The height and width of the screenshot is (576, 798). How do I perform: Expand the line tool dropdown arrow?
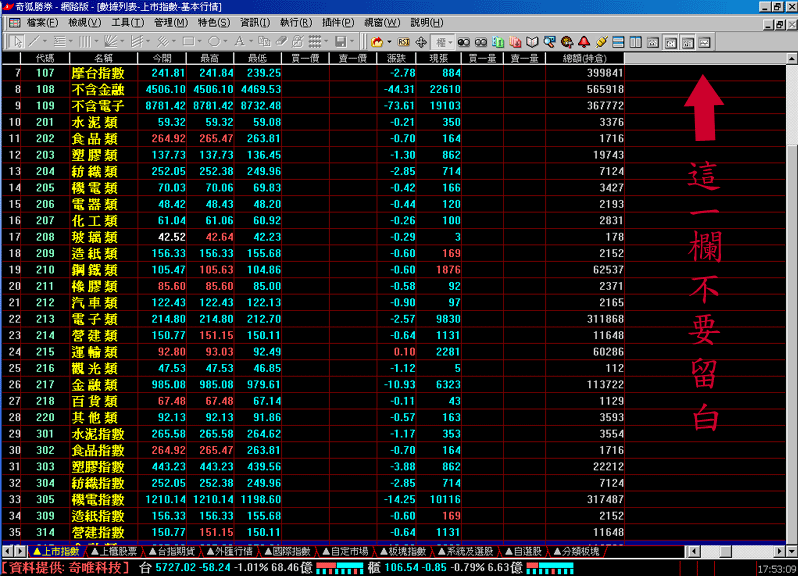click(46, 41)
